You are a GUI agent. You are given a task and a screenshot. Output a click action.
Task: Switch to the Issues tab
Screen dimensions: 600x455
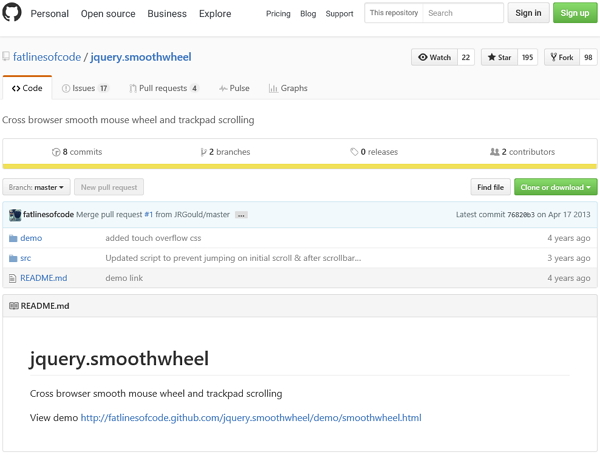click(x=85, y=88)
